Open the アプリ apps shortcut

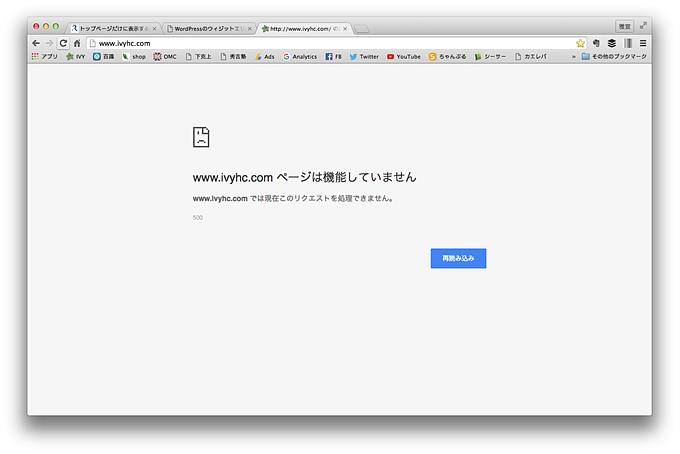[x=44, y=57]
